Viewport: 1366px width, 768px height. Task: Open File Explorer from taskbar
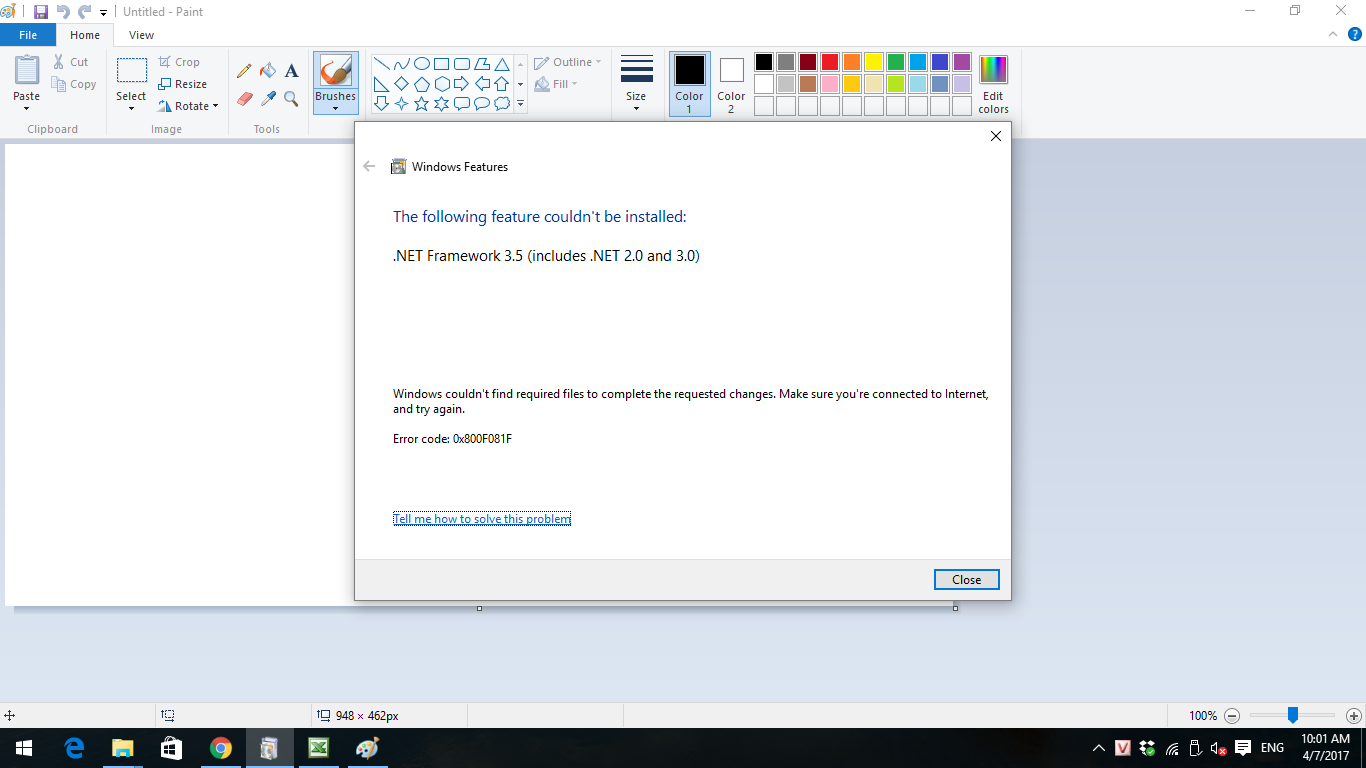click(123, 748)
